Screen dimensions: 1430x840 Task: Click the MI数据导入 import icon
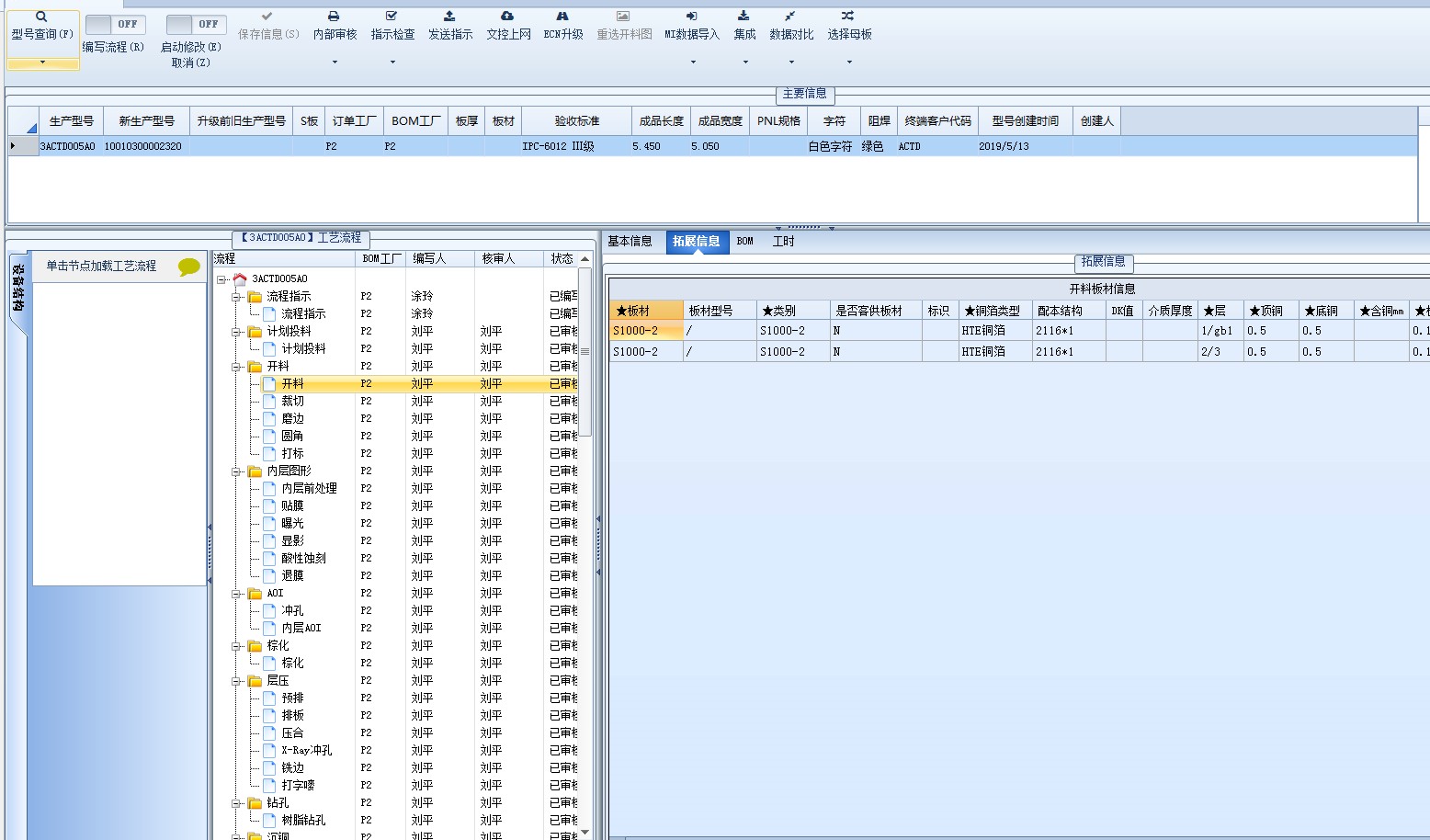click(692, 17)
